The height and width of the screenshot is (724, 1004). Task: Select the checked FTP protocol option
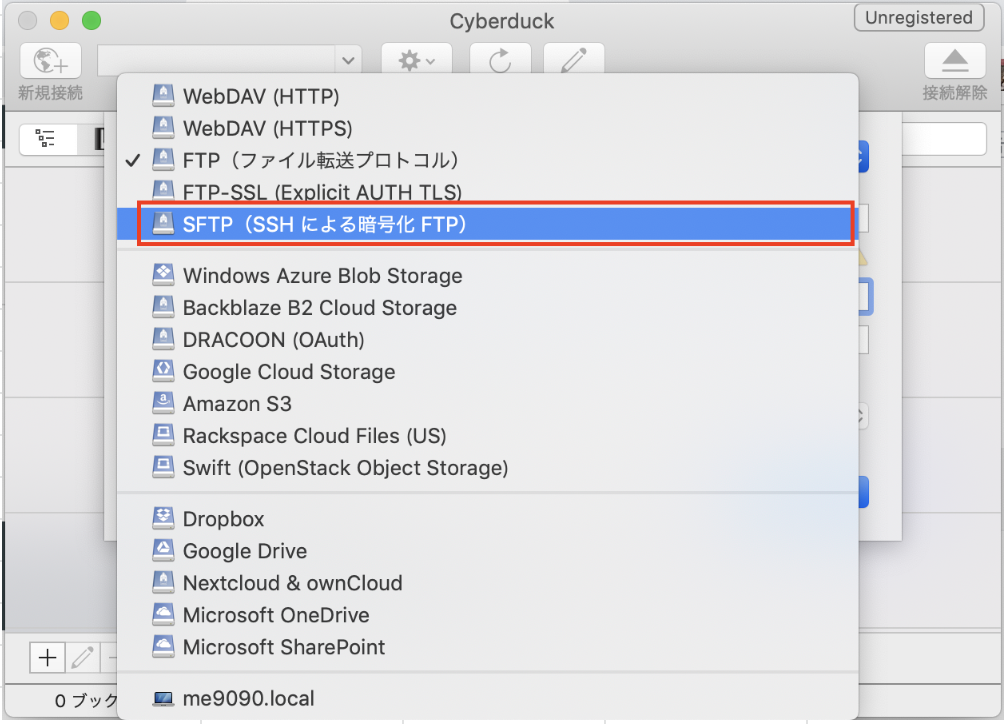pyautogui.click(x=487, y=160)
